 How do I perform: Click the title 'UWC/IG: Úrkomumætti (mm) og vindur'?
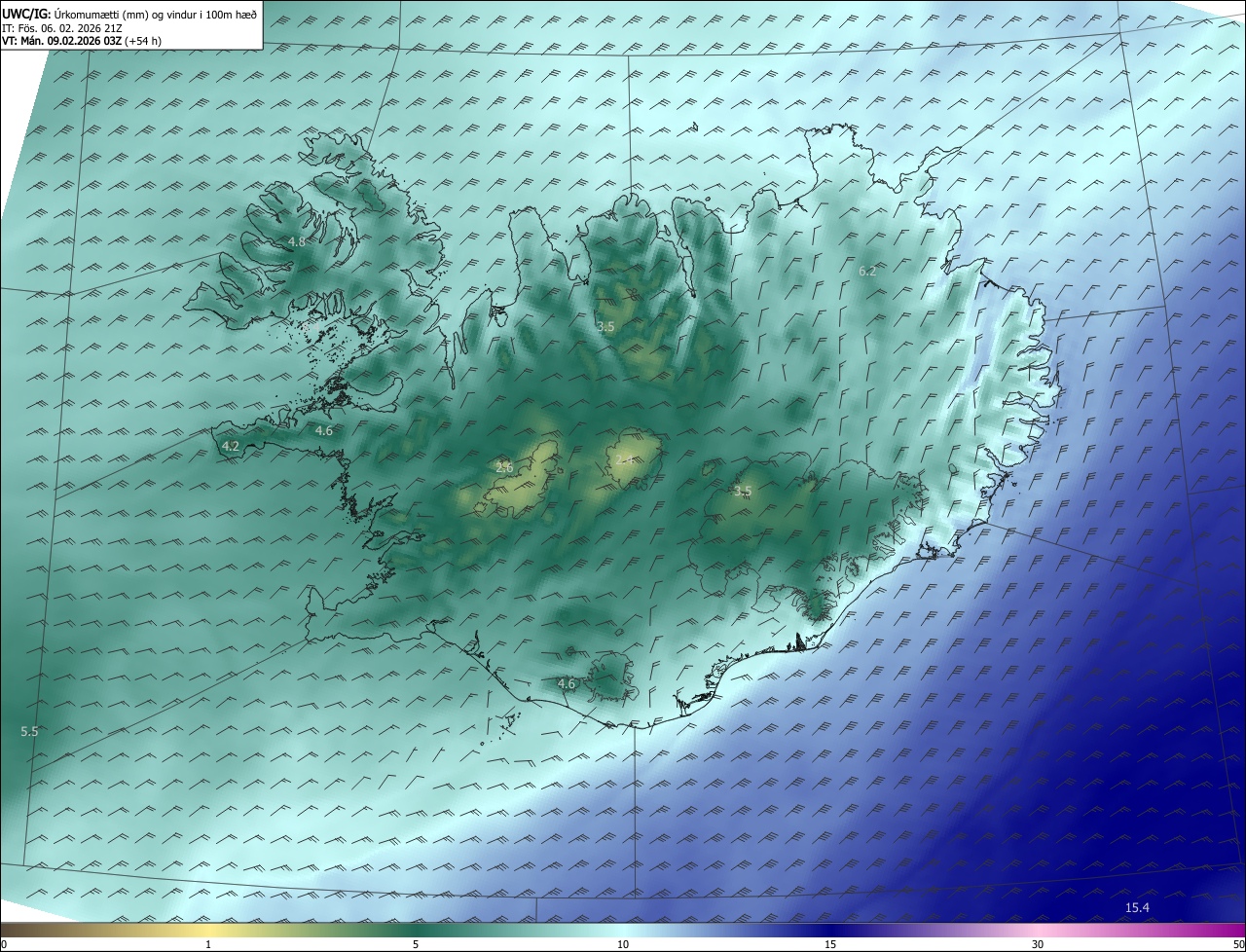(129, 14)
